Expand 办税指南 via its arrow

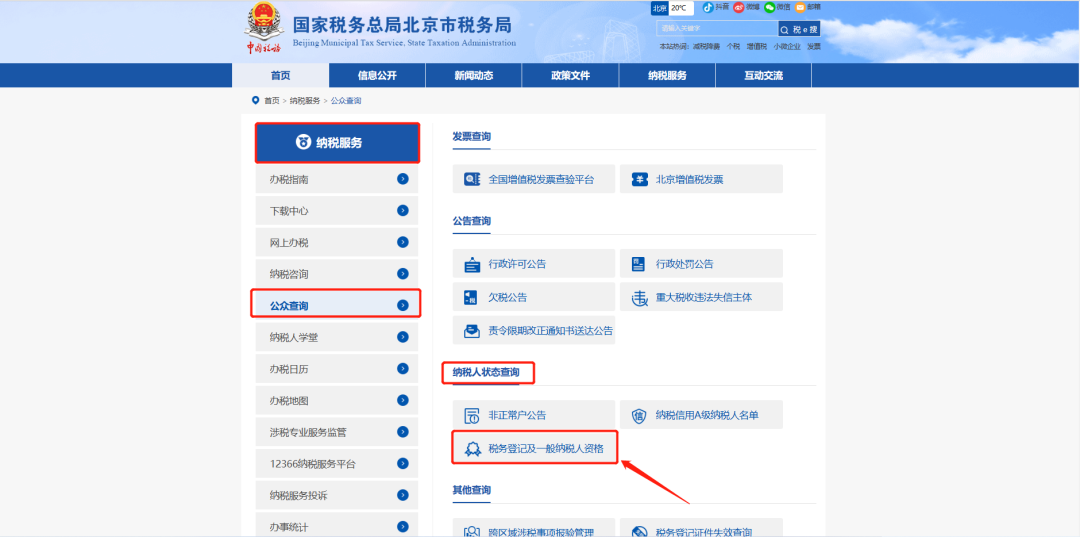point(403,179)
